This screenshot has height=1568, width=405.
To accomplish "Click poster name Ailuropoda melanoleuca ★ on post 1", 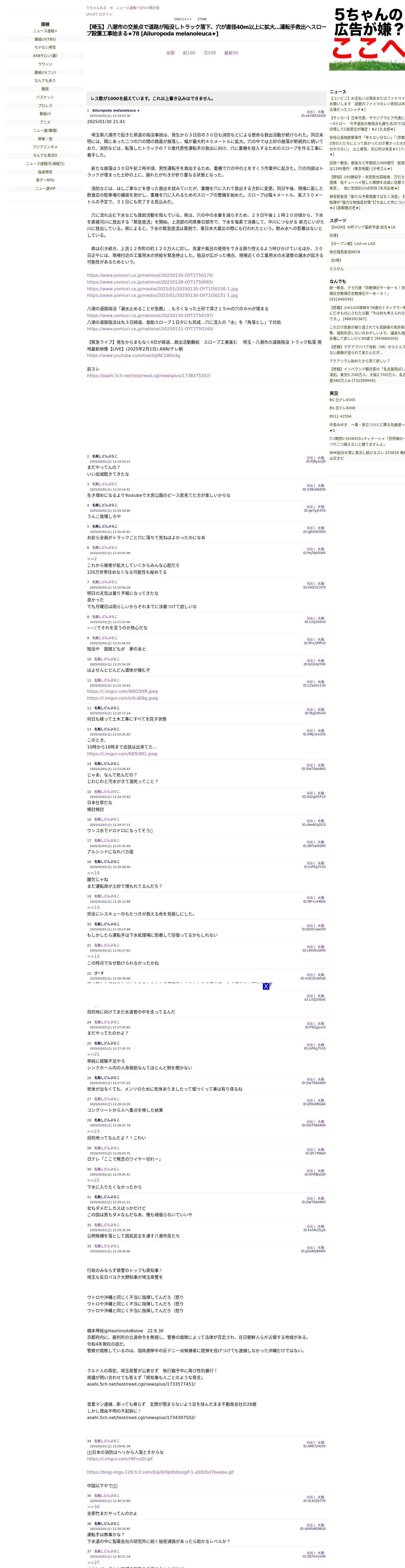I will (x=116, y=111).
